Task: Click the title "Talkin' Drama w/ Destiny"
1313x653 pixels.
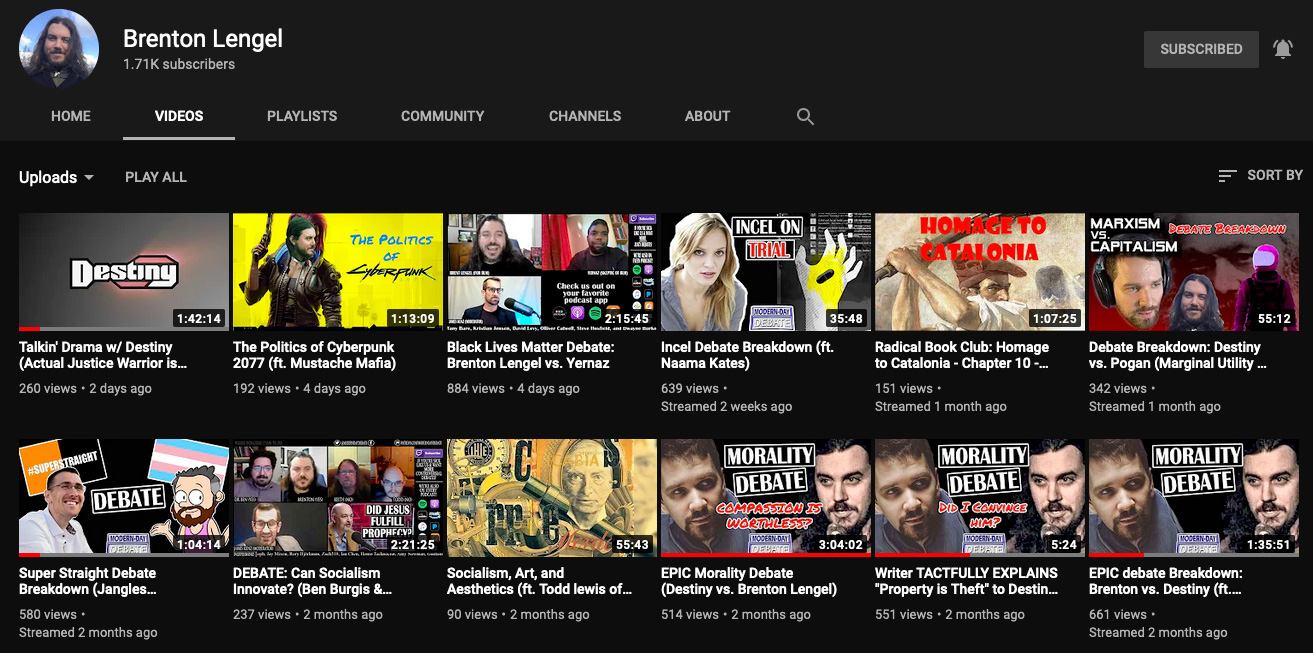Action: pos(103,355)
